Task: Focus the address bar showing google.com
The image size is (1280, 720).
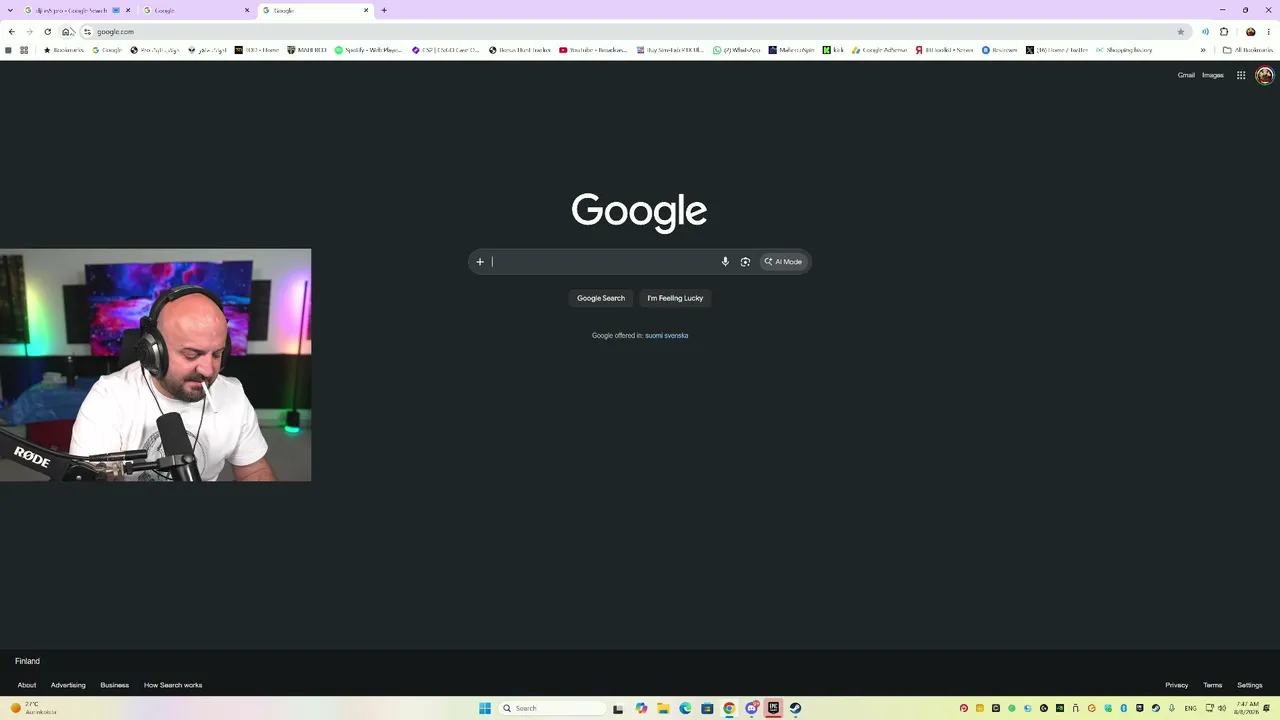Action: pyautogui.click(x=630, y=32)
